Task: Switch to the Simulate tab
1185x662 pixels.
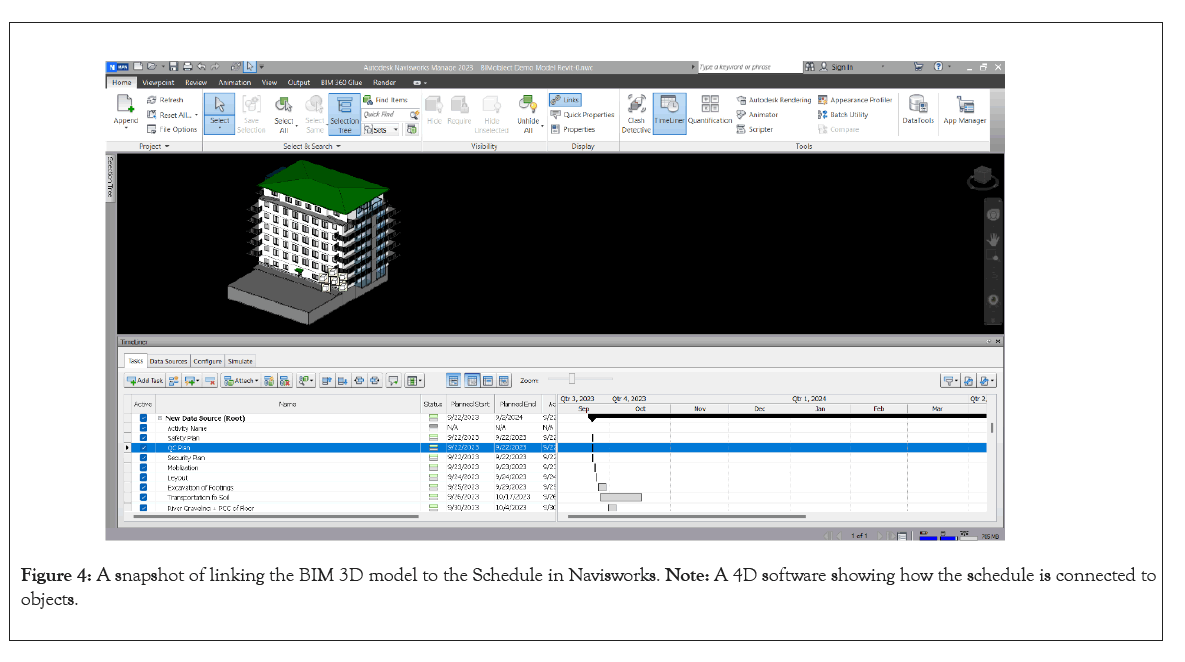Action: 240,361
